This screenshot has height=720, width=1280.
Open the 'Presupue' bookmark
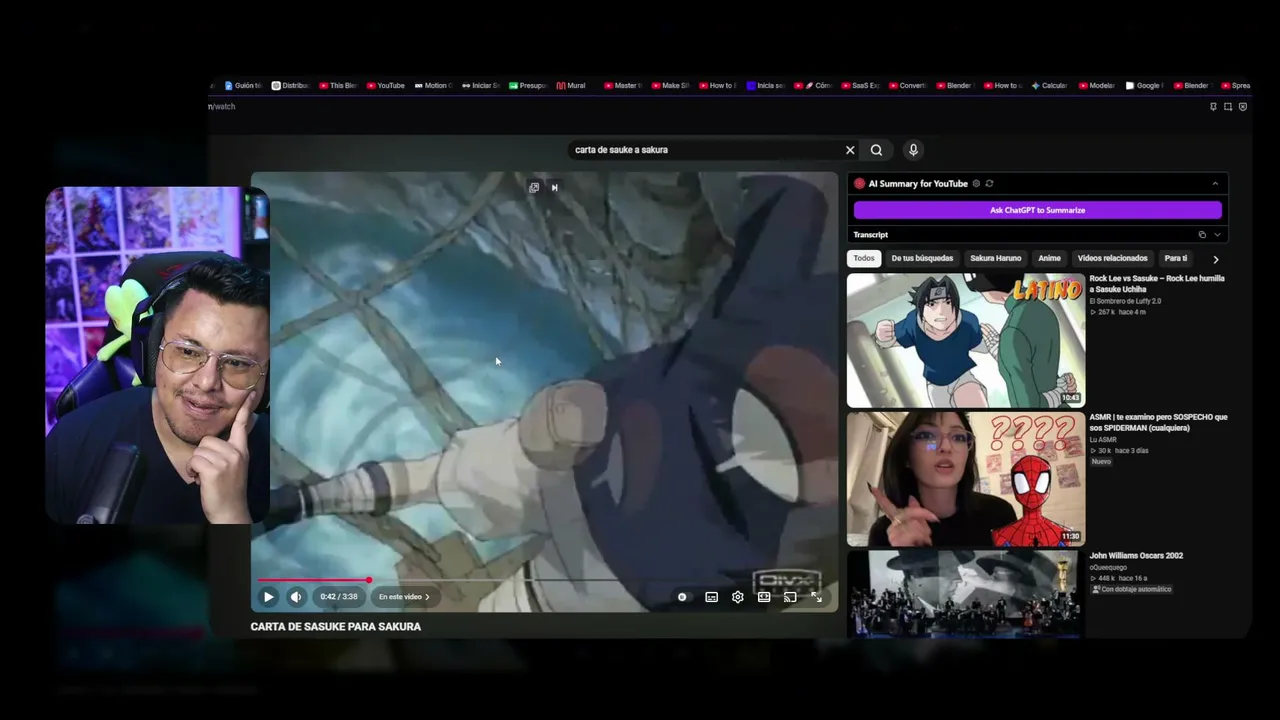tap(529, 86)
